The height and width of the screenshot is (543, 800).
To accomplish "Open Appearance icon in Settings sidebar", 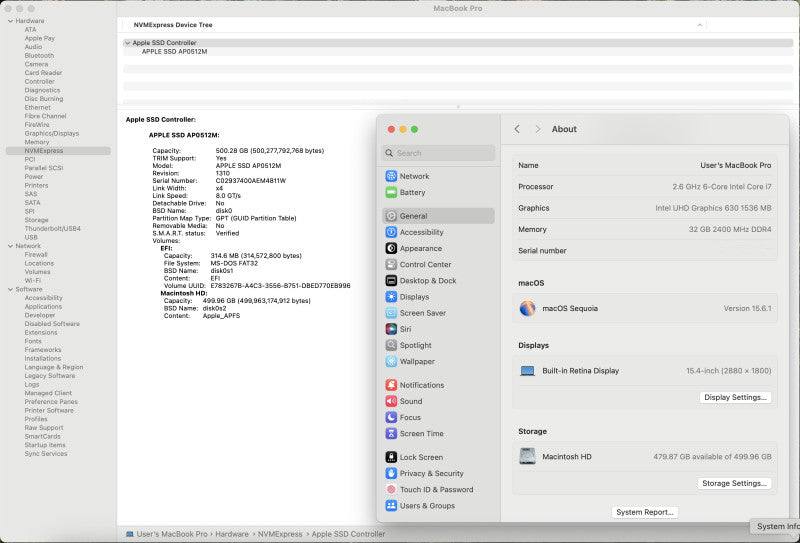I will [391, 249].
